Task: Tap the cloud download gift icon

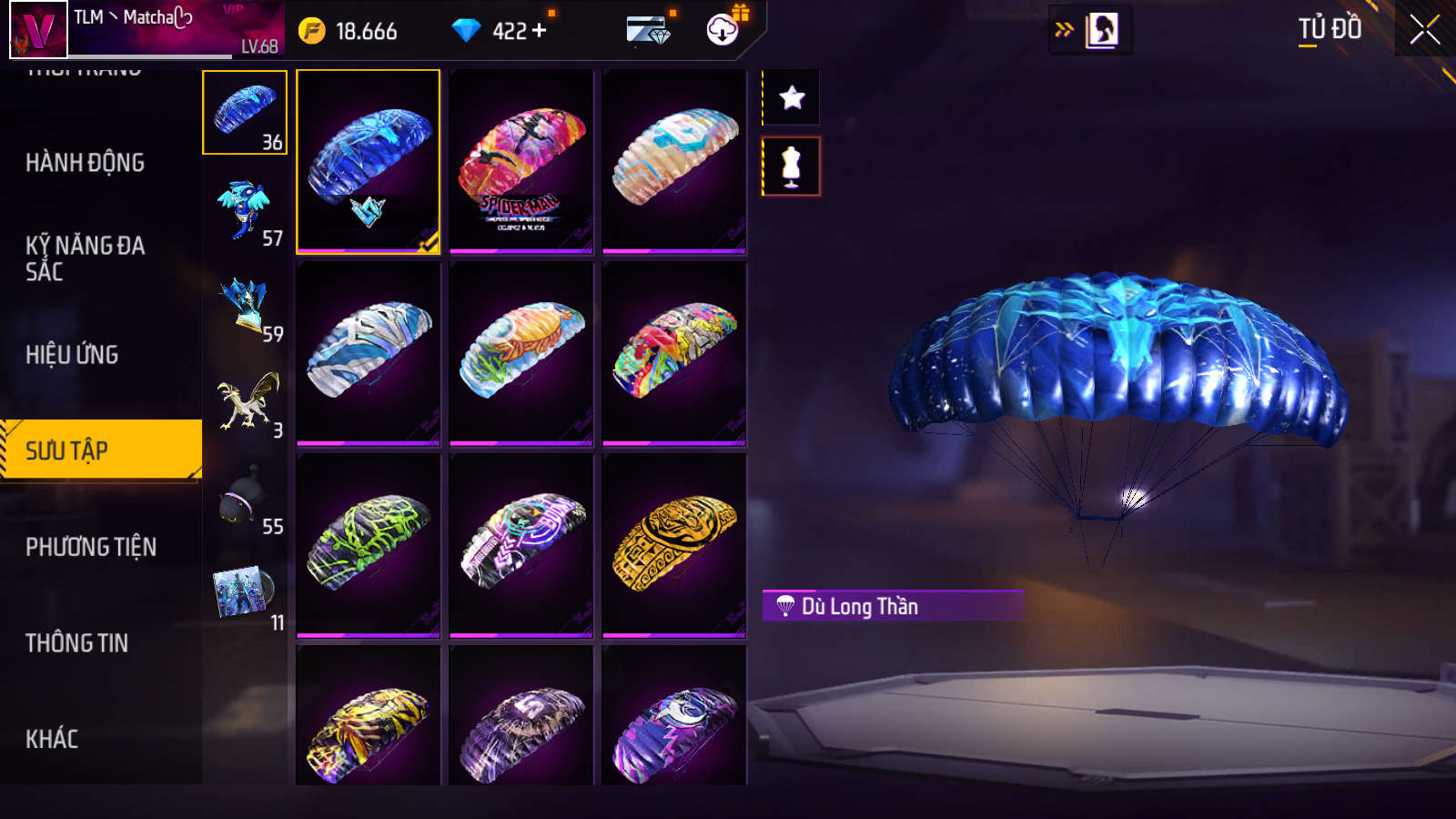Action: tap(723, 29)
